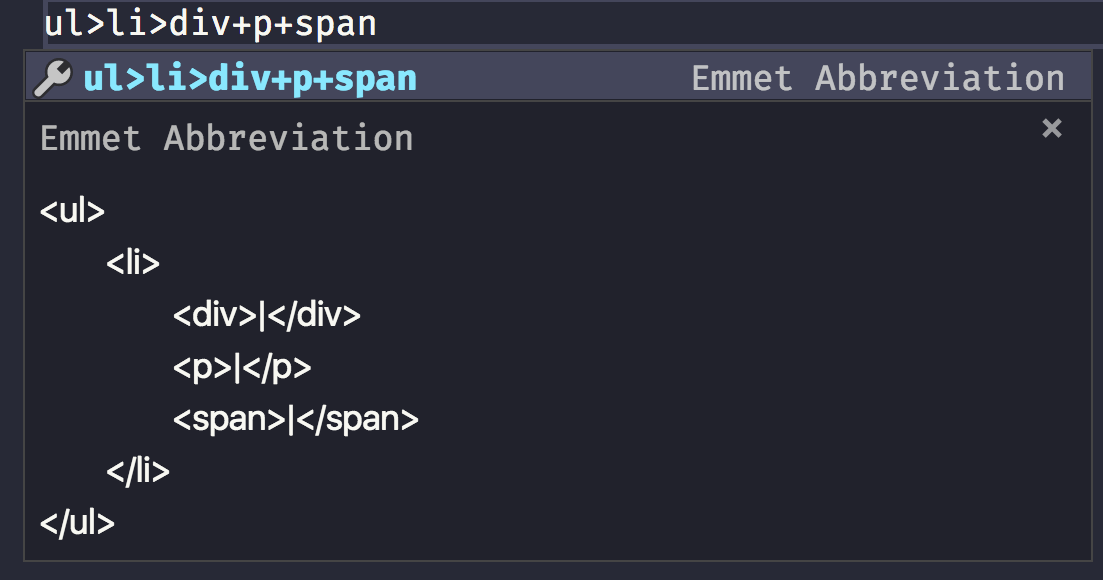Image resolution: width=1103 pixels, height=580 pixels.
Task: Click the dark area below the popup
Action: click(x=550, y=570)
